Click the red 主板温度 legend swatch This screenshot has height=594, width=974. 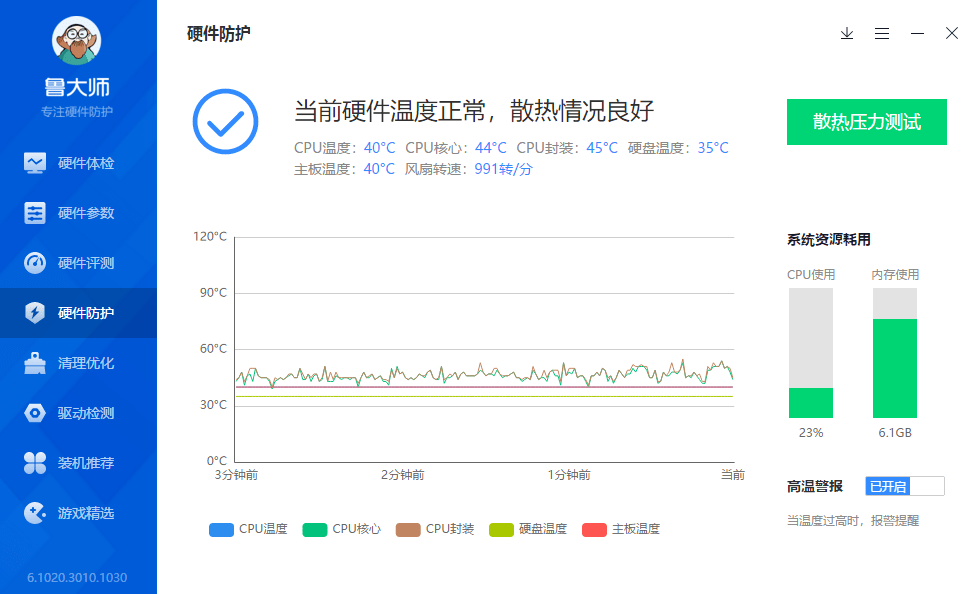coord(594,529)
